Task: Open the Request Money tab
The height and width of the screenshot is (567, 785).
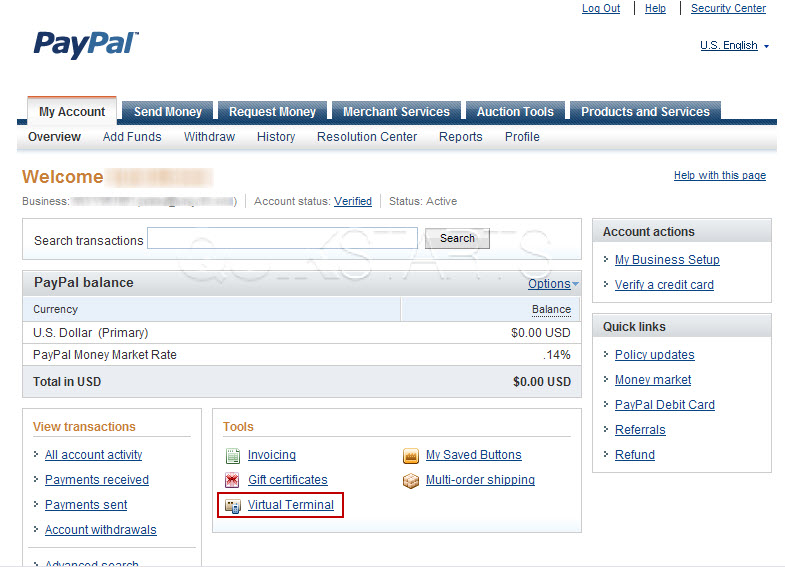Action: [272, 111]
